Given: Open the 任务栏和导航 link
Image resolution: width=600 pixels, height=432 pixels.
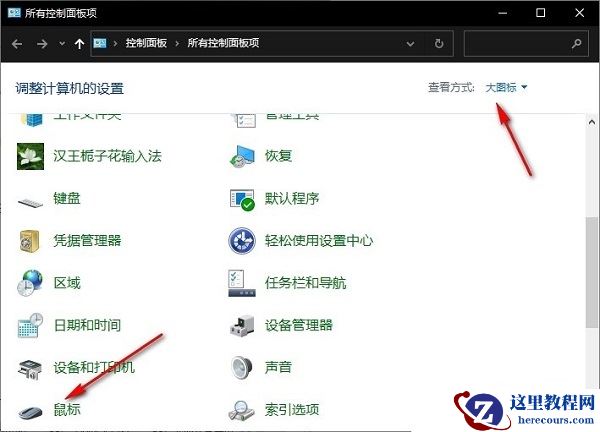Looking at the screenshot, I should [305, 283].
